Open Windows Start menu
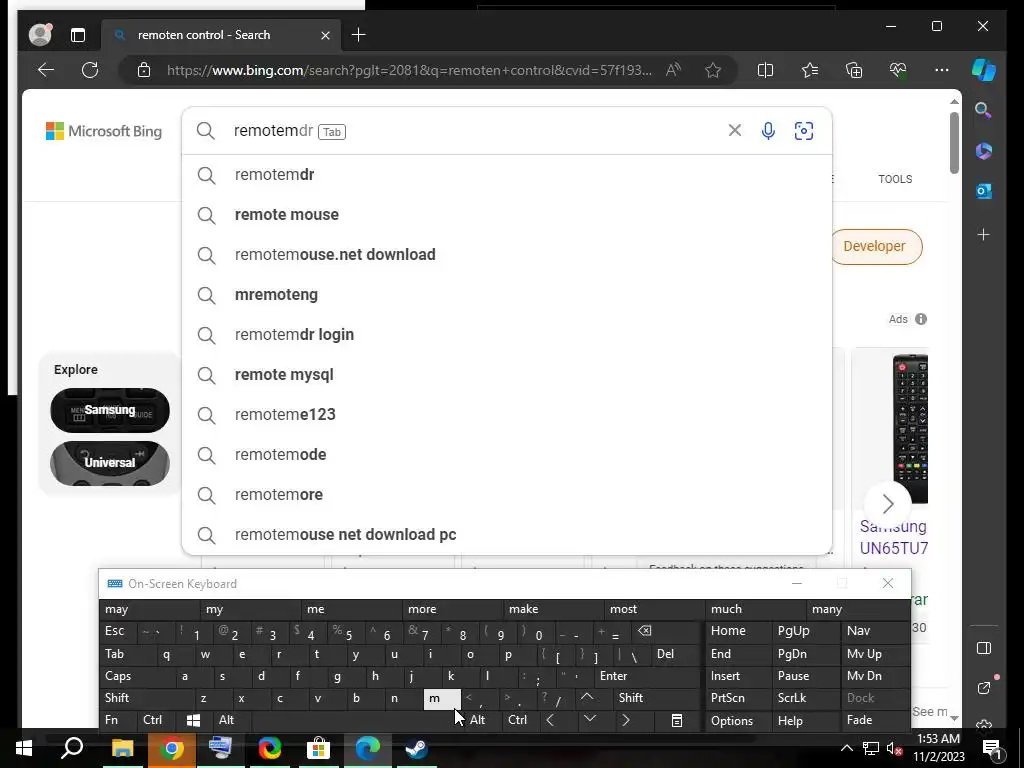Viewport: 1024px width, 768px height. (x=24, y=748)
